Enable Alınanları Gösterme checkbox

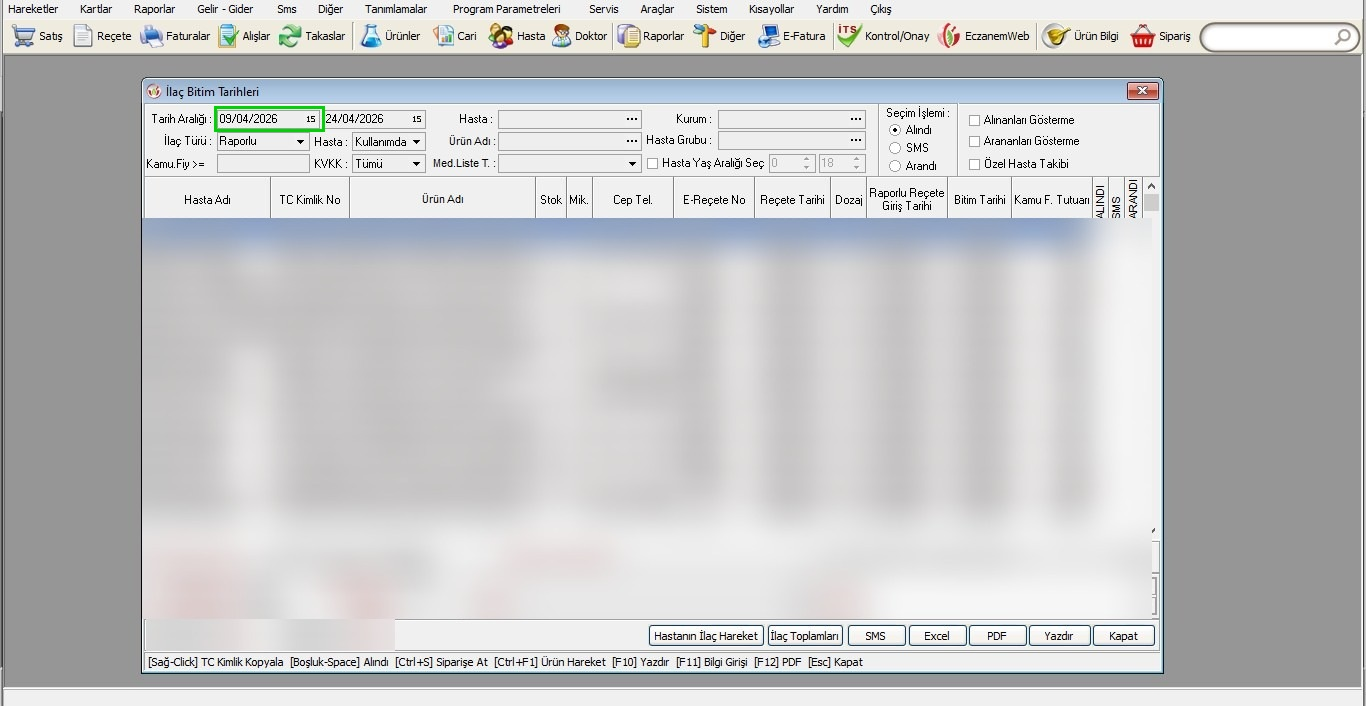coord(975,120)
